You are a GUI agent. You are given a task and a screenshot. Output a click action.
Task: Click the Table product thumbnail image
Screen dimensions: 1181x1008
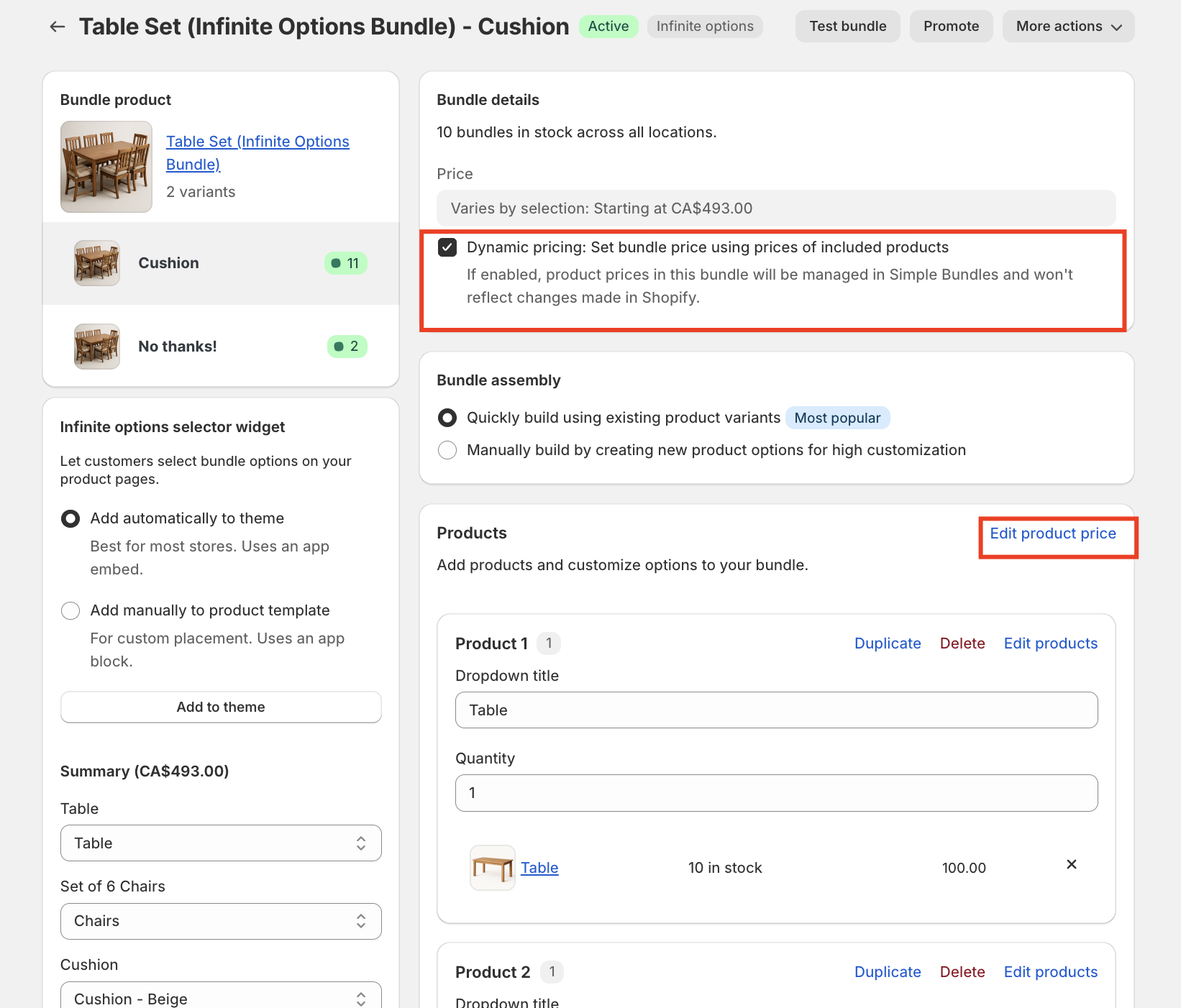[x=493, y=868]
